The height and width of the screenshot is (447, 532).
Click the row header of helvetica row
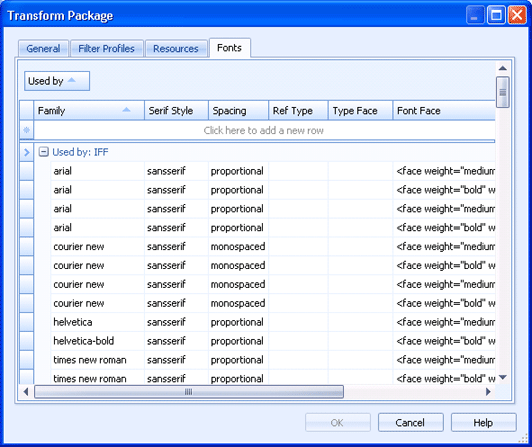pyautogui.click(x=26, y=322)
